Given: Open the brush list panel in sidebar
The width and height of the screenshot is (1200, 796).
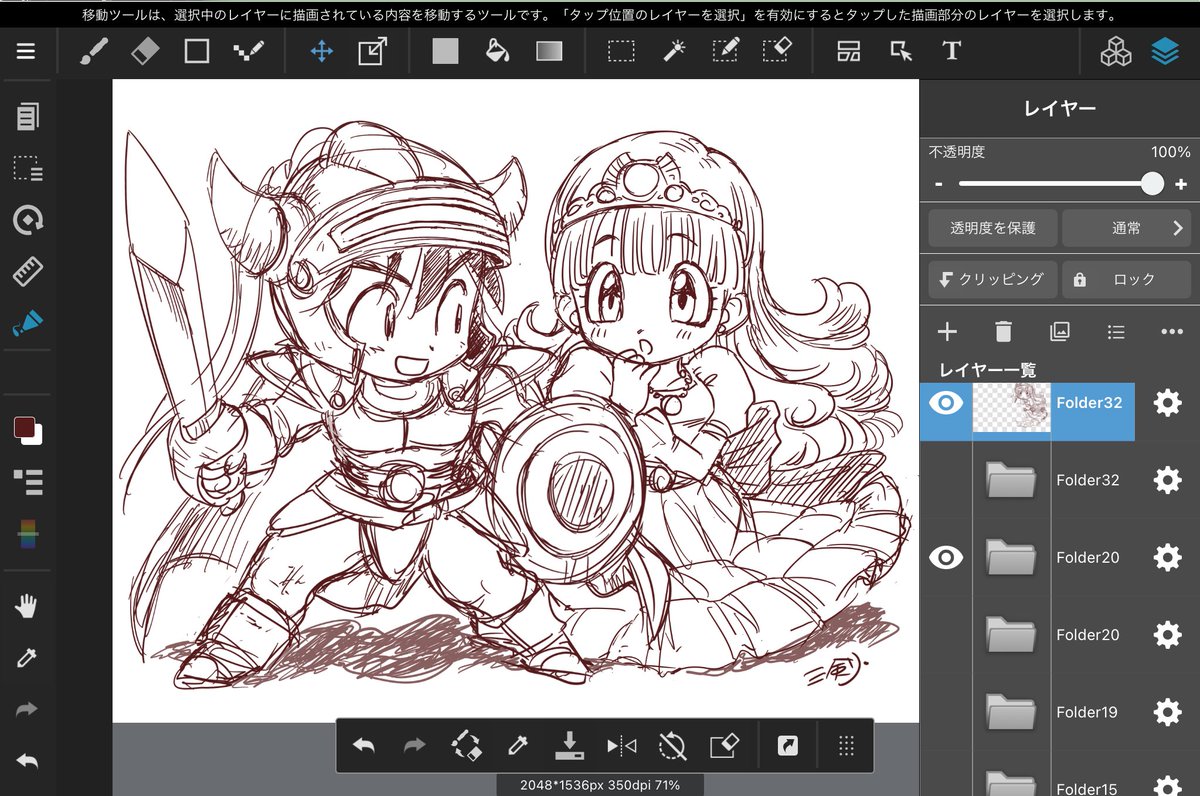Looking at the screenshot, I should pos(28,482).
